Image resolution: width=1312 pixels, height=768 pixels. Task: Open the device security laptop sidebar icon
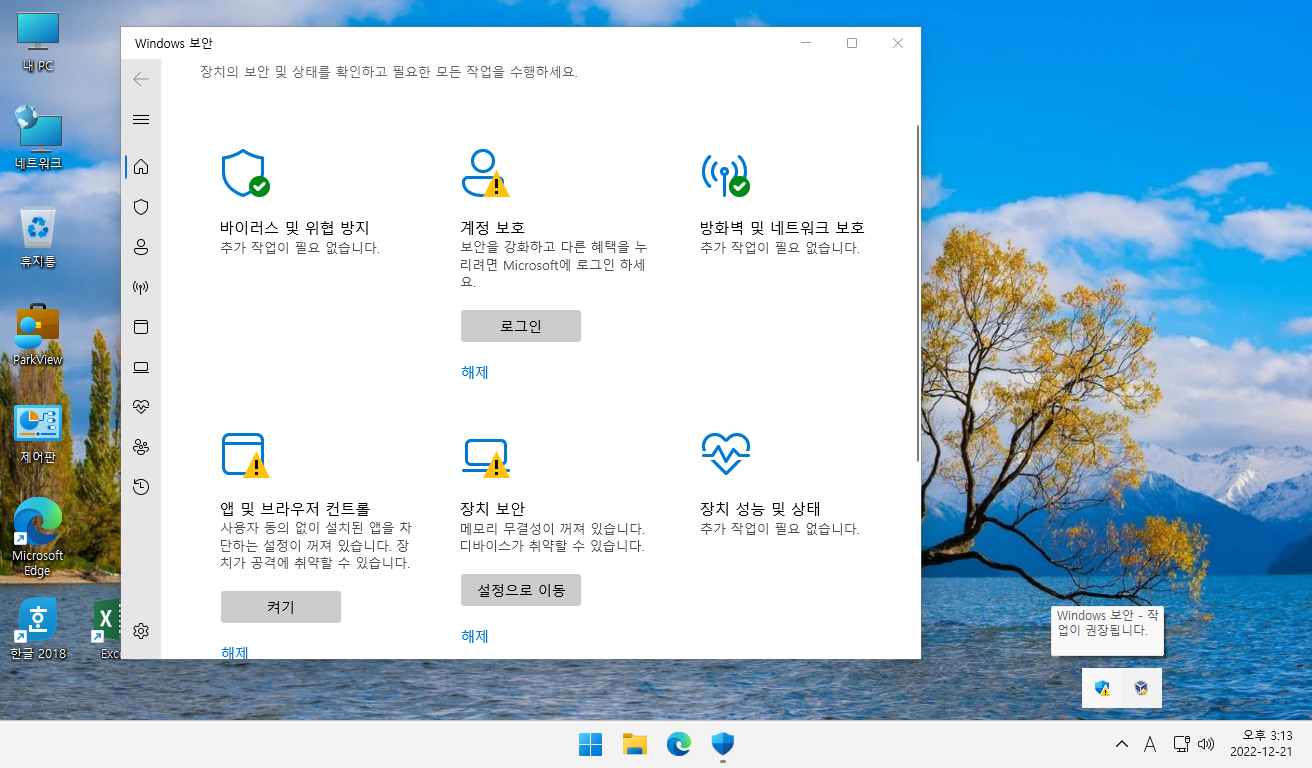tap(141, 367)
